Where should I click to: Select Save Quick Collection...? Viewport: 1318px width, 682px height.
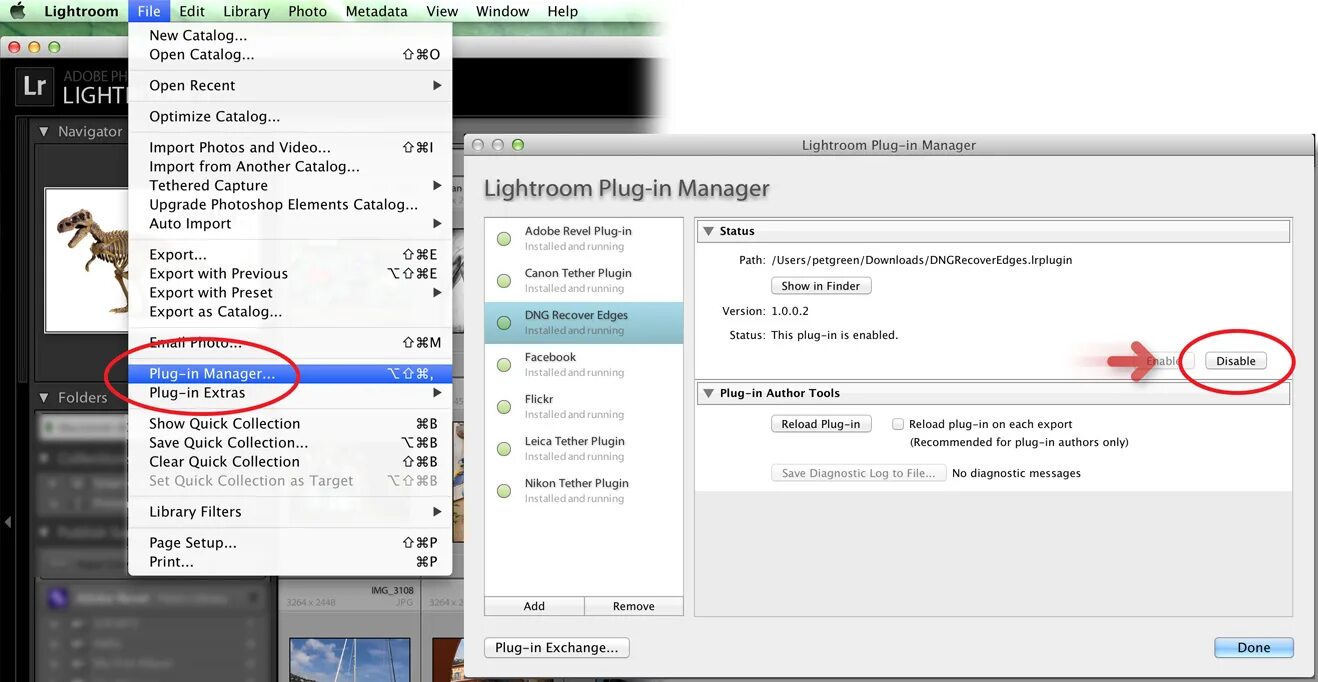pos(290,442)
